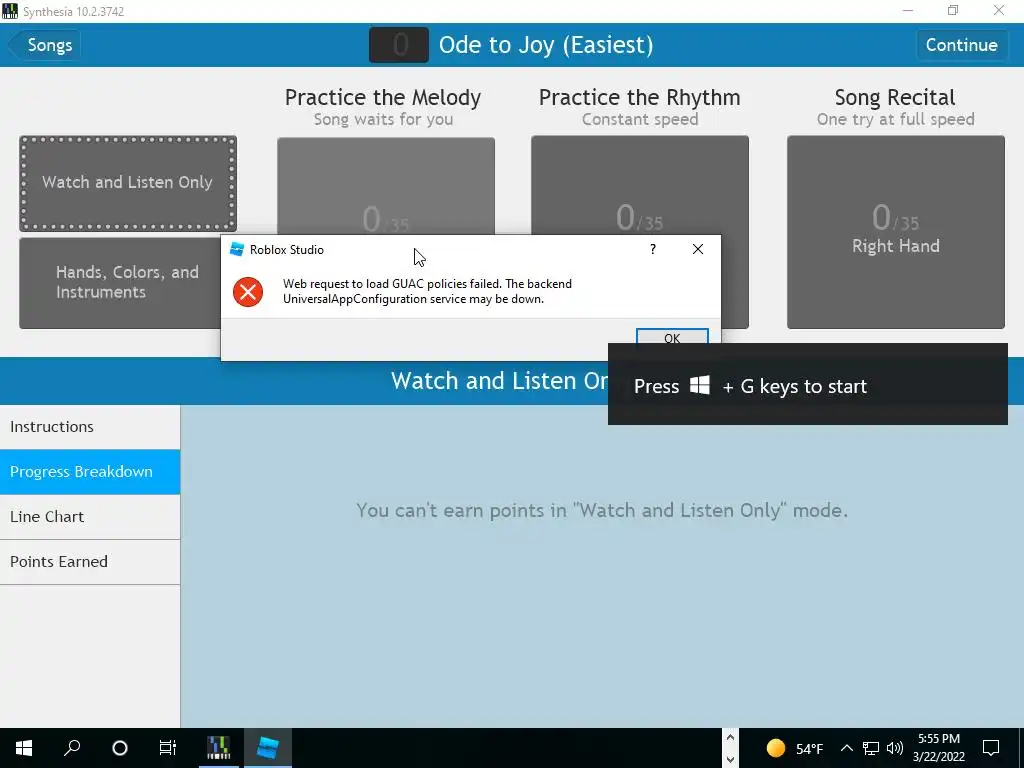This screenshot has width=1024, height=768.
Task: Open the volume tray icon
Action: [x=895, y=748]
